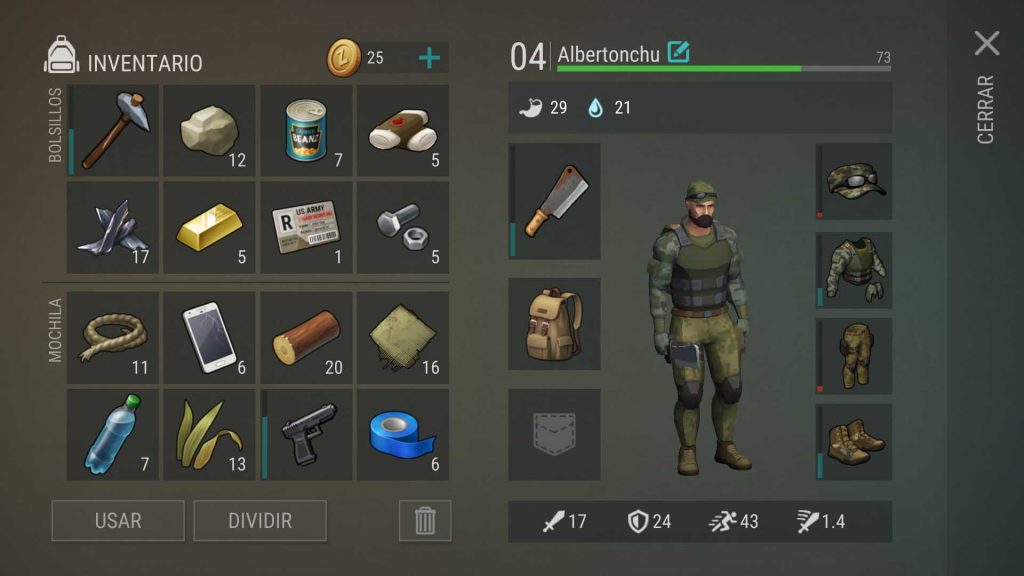1024x576 pixels.
Task: Select the camo cap with goggles
Action: click(854, 182)
